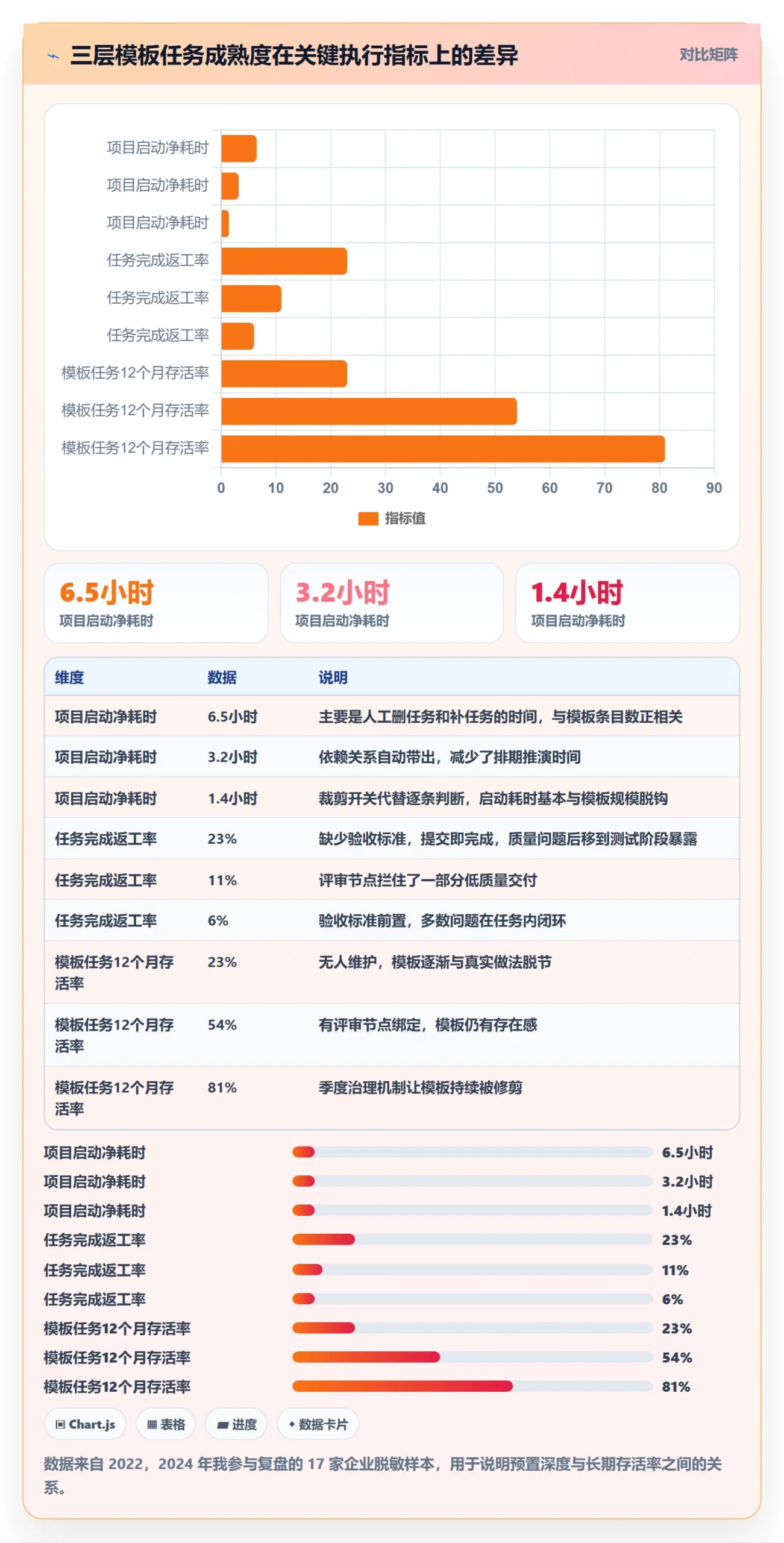The image size is (784, 1543).
Task: Select row 评审节点拦住了一部分低质量交付
Action: 392,880
